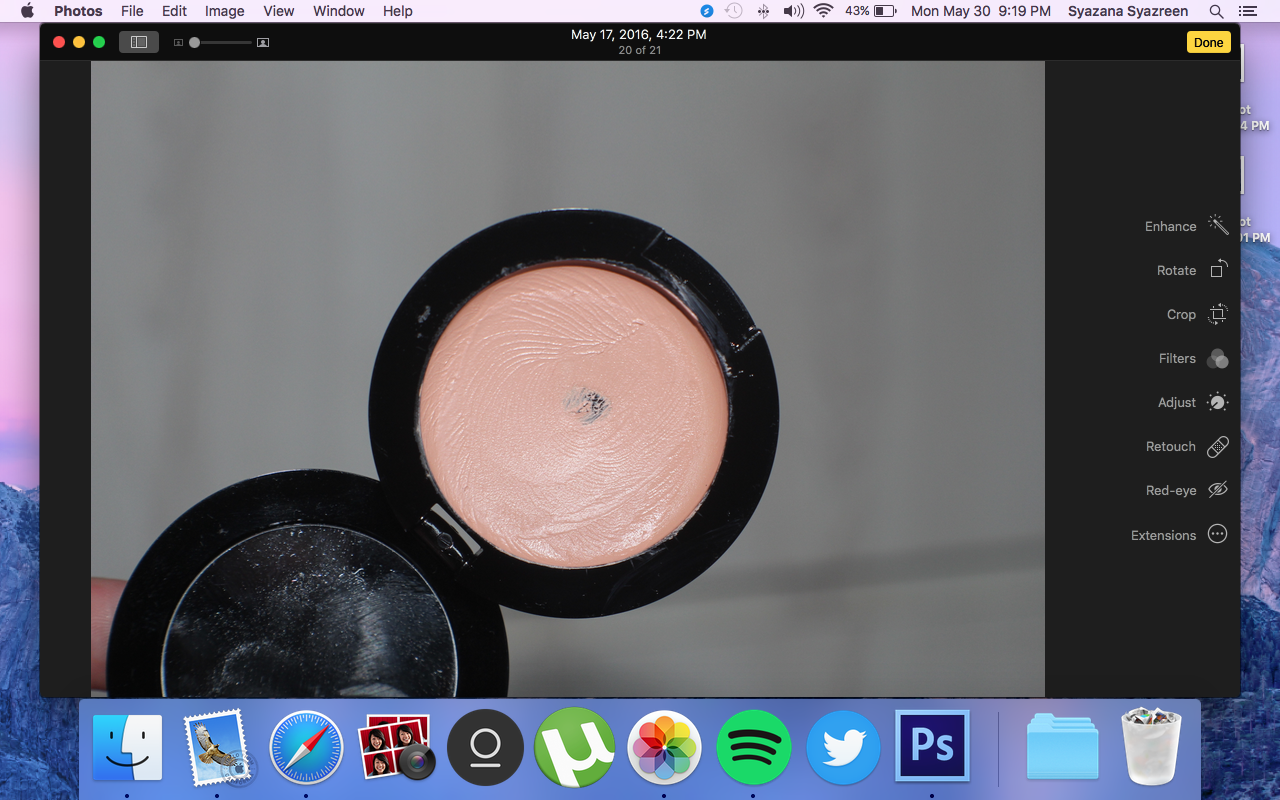Open Twitter from the Dock
This screenshot has height=800, width=1280.
pos(843,748)
